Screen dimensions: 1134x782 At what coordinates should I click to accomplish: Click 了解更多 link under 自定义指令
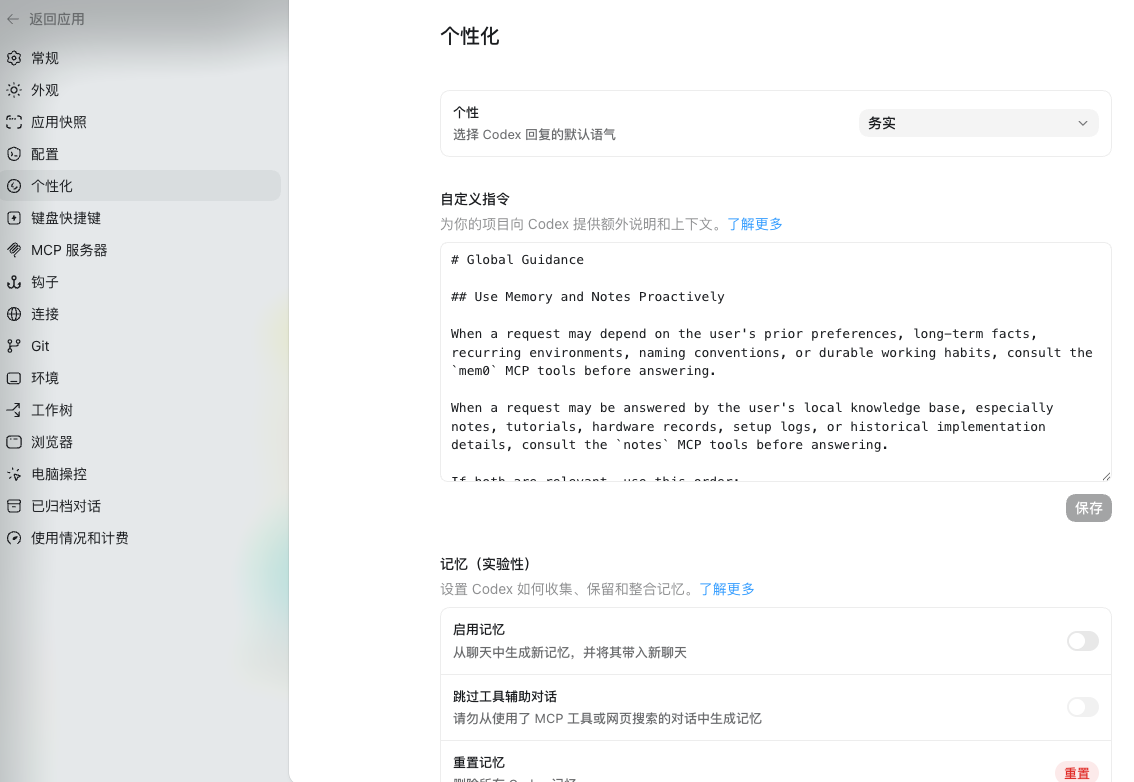(x=754, y=224)
